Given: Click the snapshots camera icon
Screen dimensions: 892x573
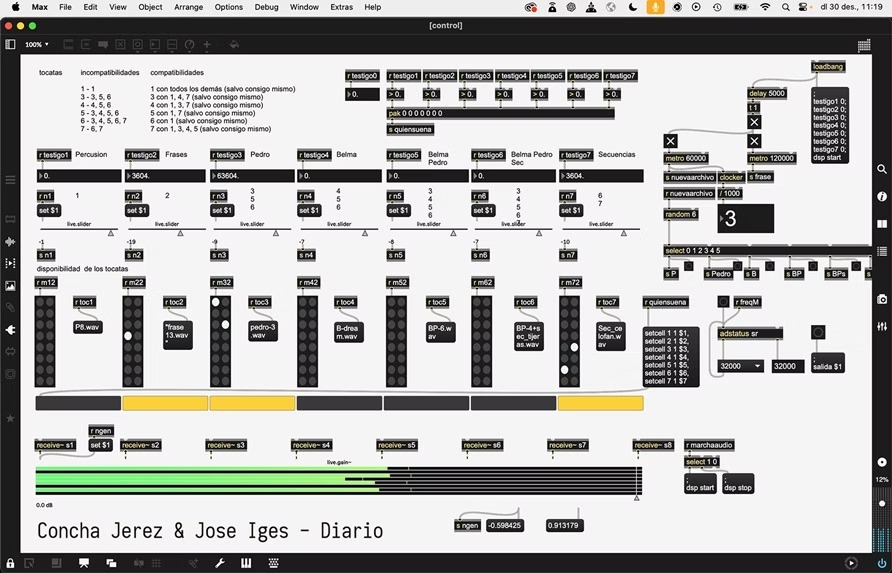Looking at the screenshot, I should click(x=881, y=299).
